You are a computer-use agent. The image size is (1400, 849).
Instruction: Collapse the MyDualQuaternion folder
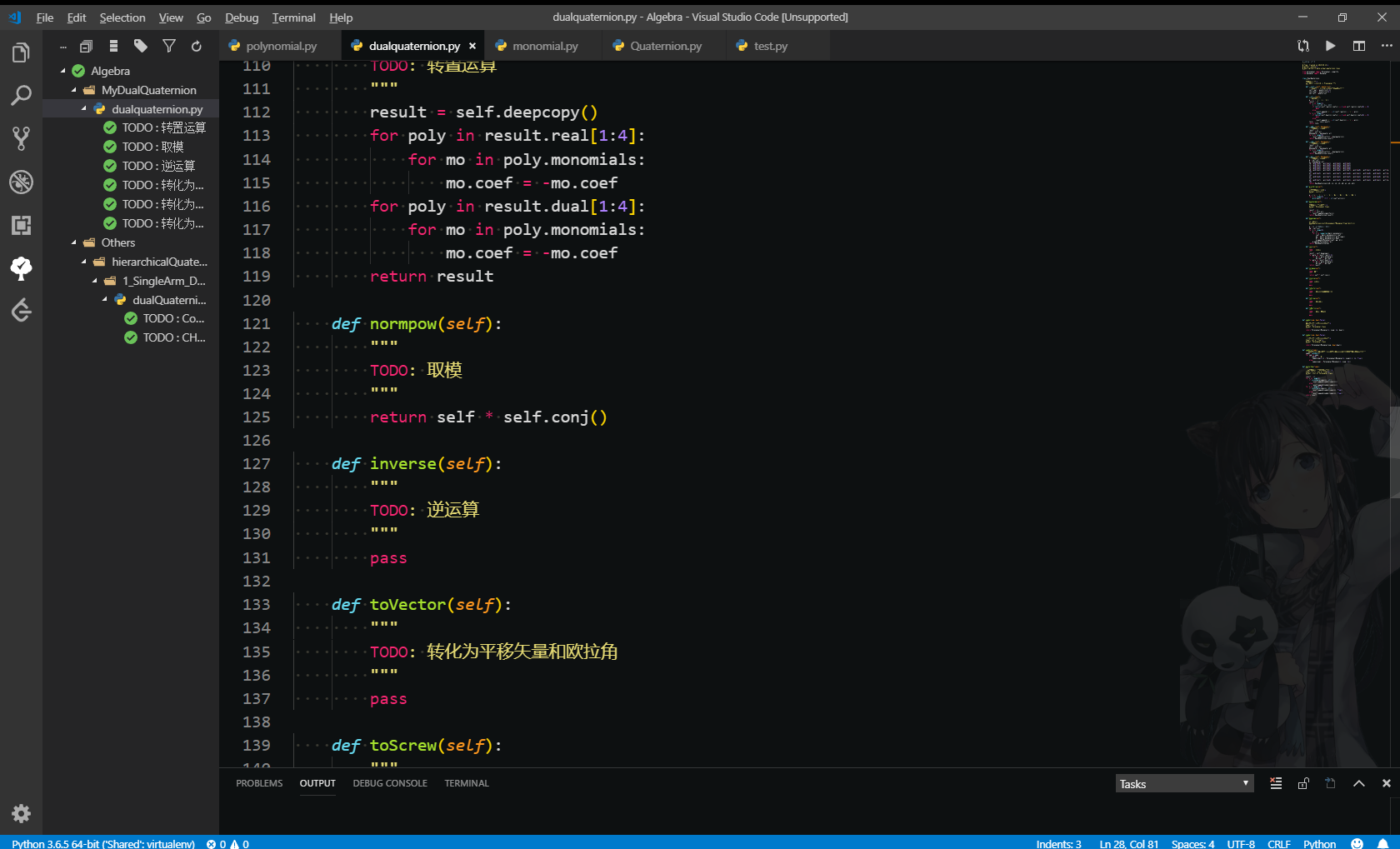click(x=73, y=89)
